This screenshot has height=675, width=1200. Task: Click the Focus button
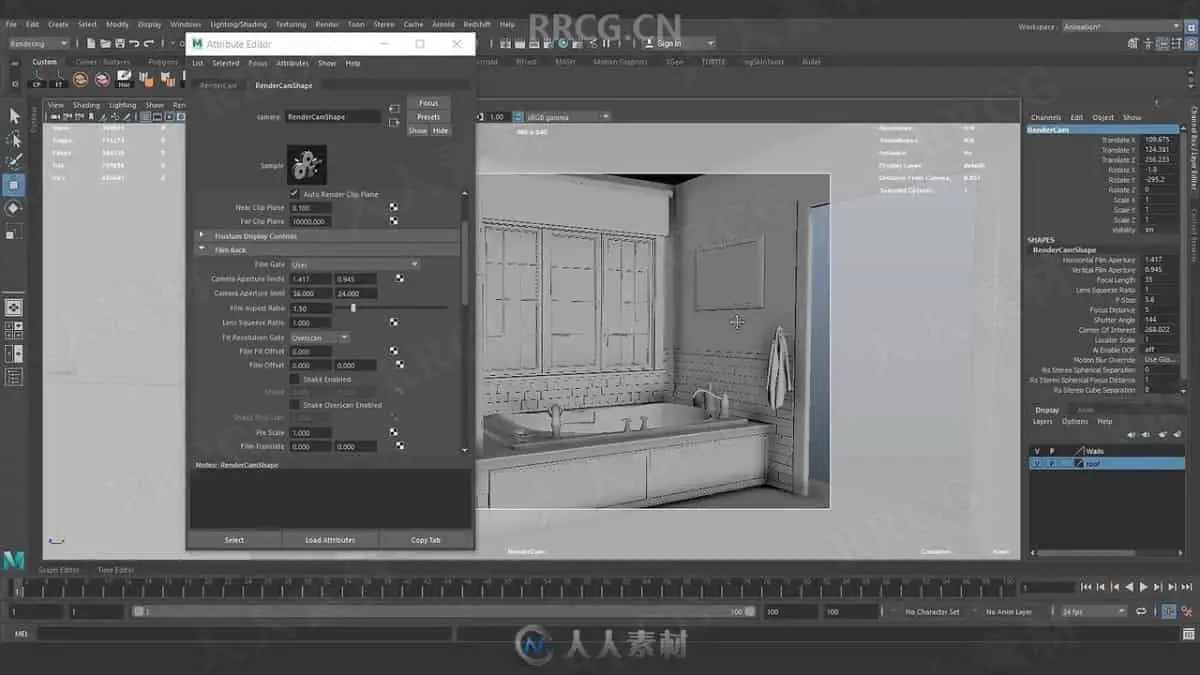pyautogui.click(x=428, y=103)
